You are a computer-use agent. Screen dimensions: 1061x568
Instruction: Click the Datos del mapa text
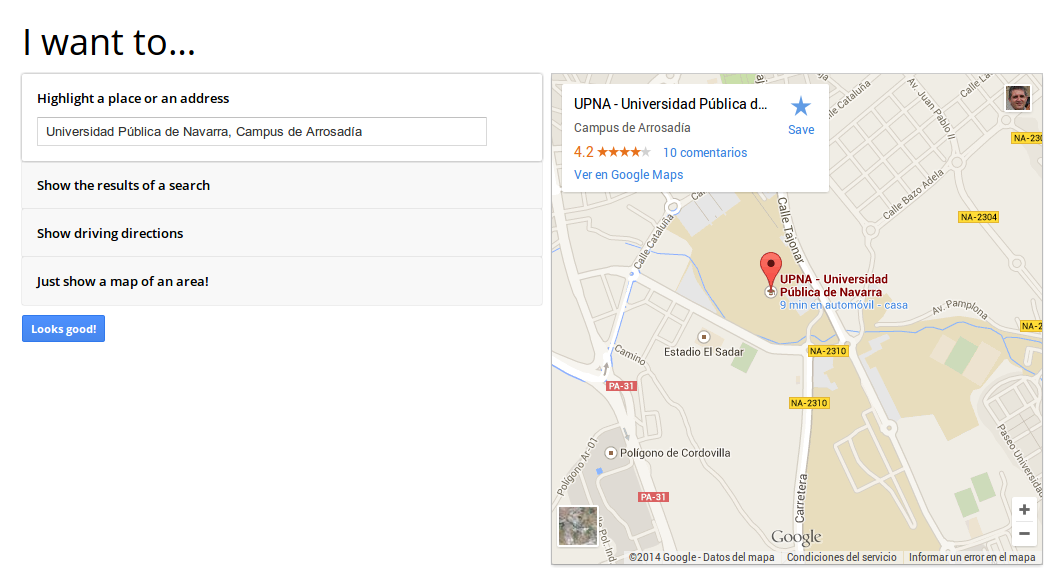pos(739,557)
